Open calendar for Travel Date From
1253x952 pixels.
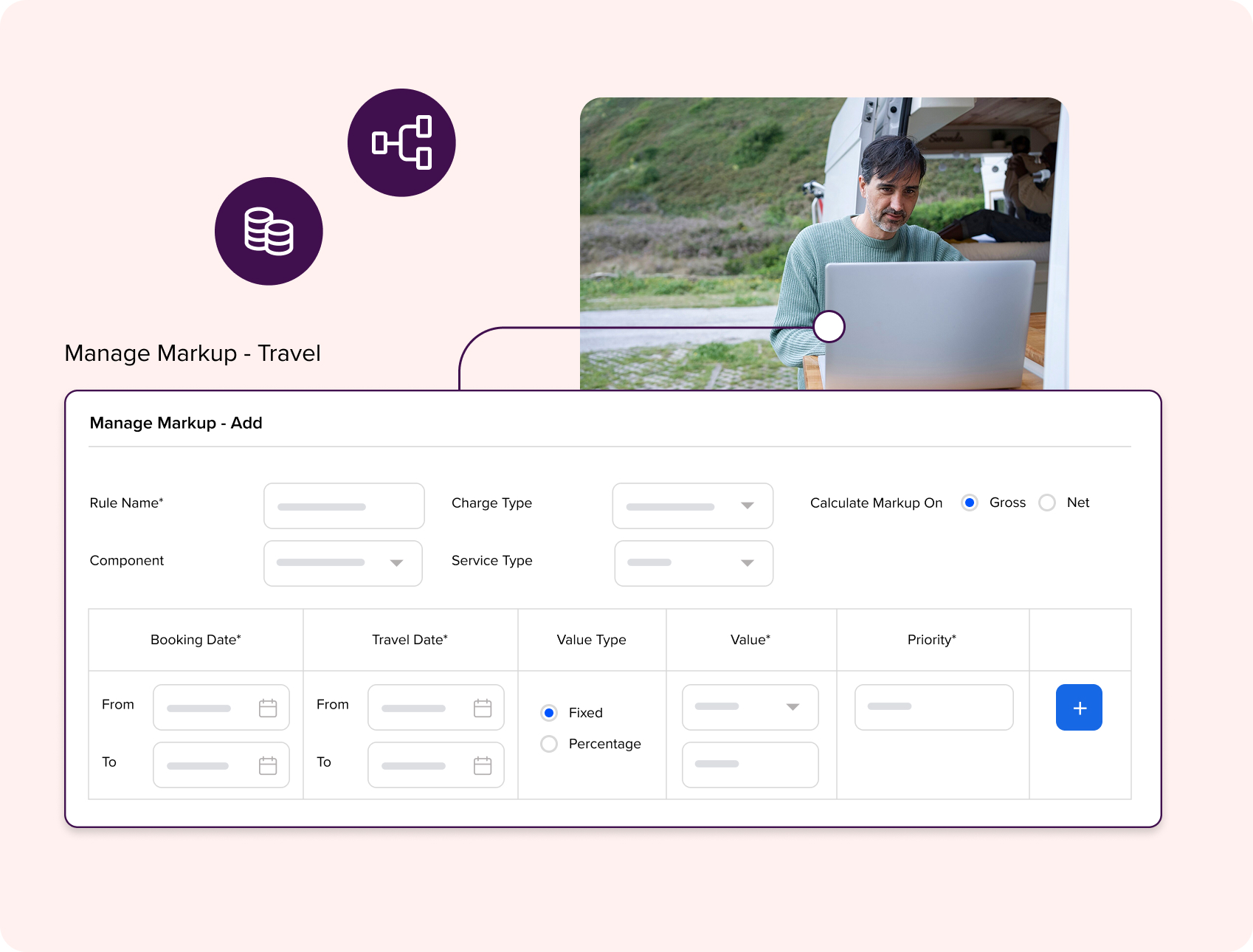(x=483, y=708)
